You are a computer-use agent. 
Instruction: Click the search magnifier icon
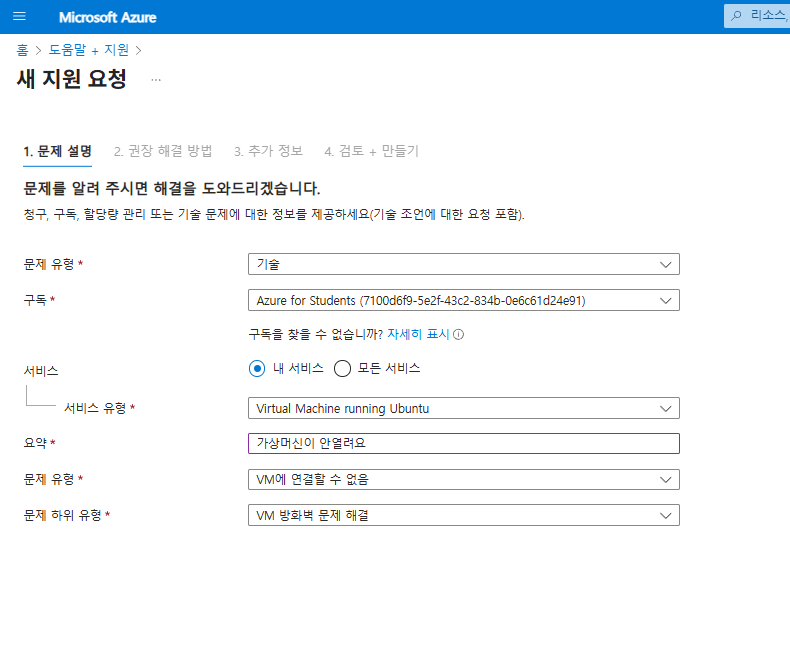tap(736, 16)
